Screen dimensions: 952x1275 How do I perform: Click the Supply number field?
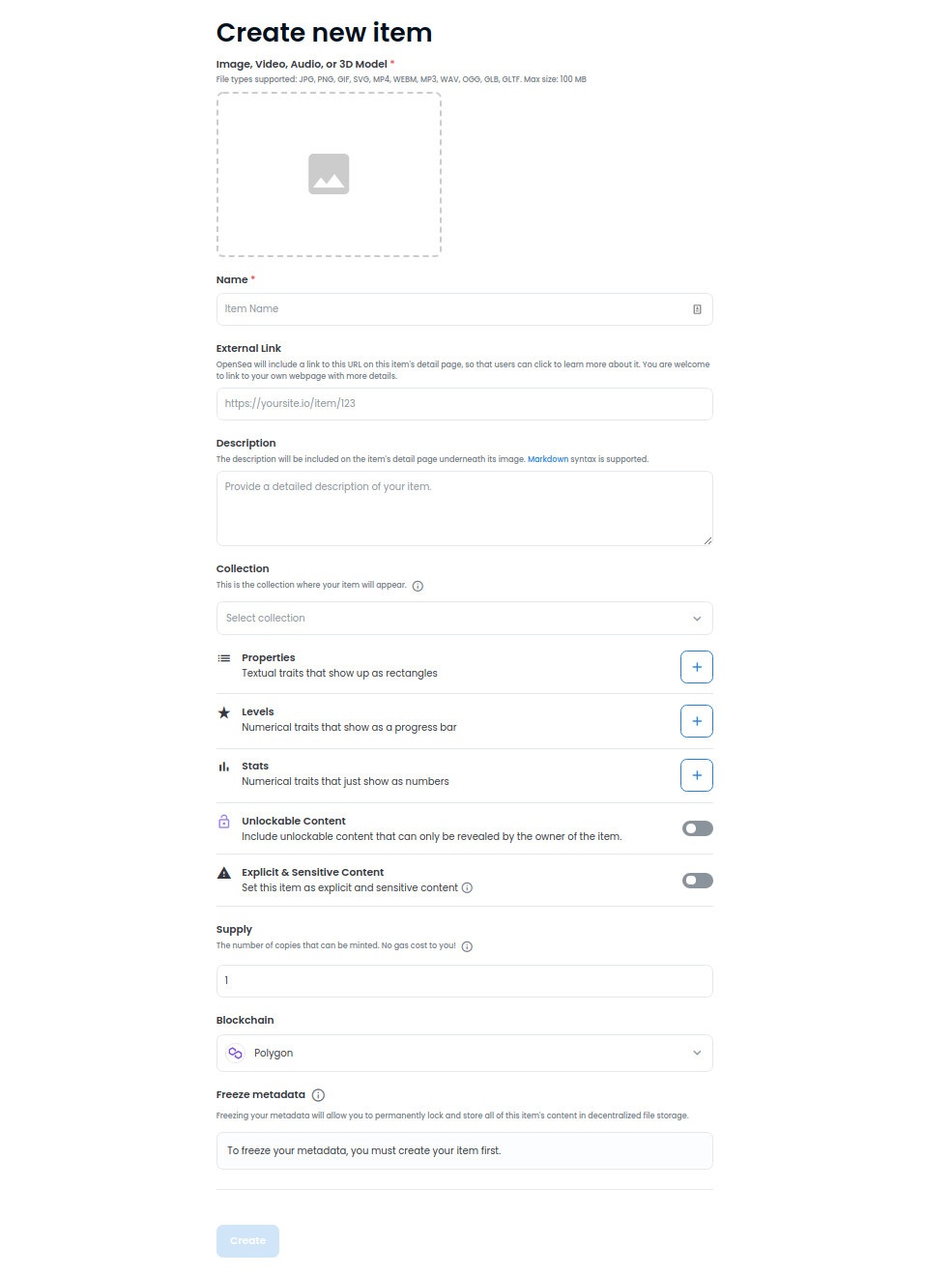[465, 981]
